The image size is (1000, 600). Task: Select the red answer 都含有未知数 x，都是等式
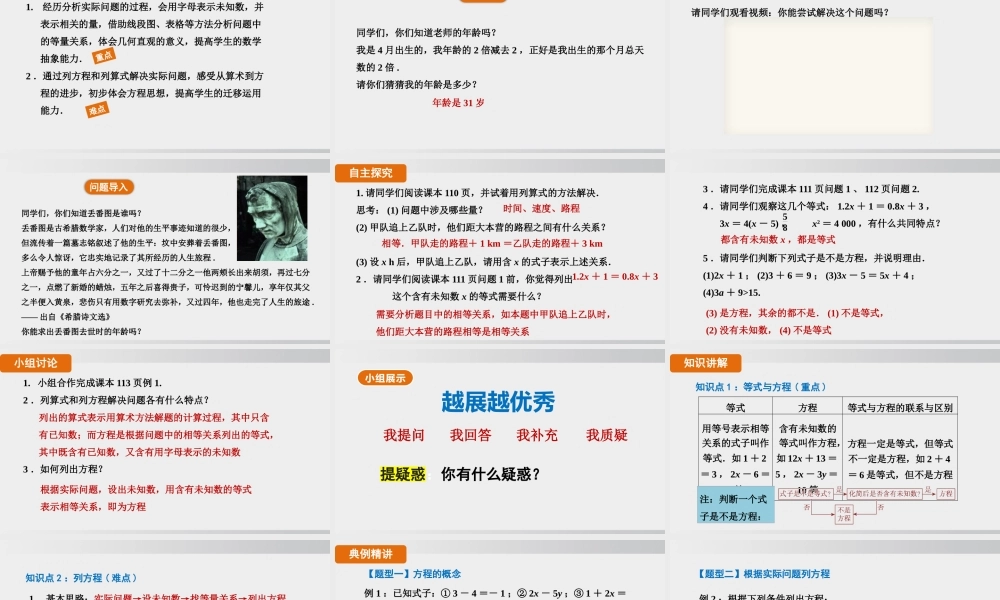tap(777, 240)
